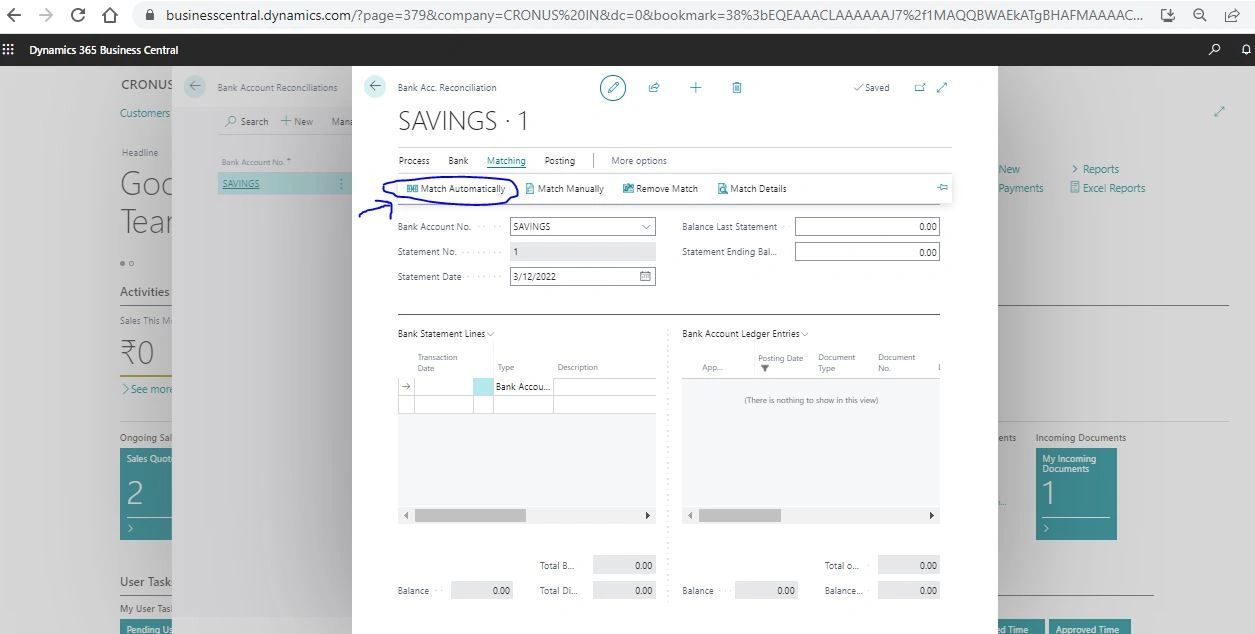1255x634 pixels.
Task: Create a new record with the plus icon
Action: 695,87
